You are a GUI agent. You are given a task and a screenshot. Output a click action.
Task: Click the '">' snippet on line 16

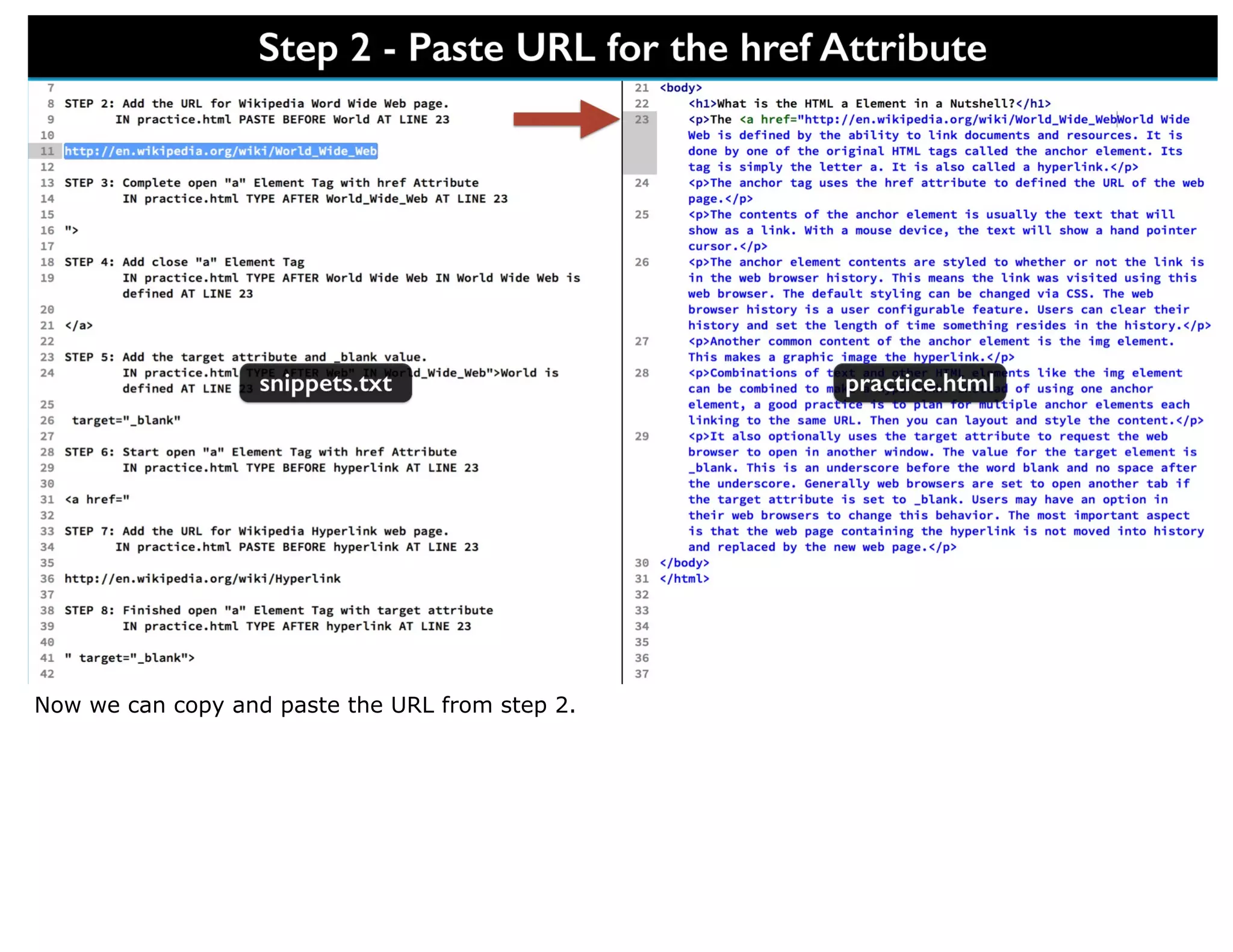pos(72,230)
